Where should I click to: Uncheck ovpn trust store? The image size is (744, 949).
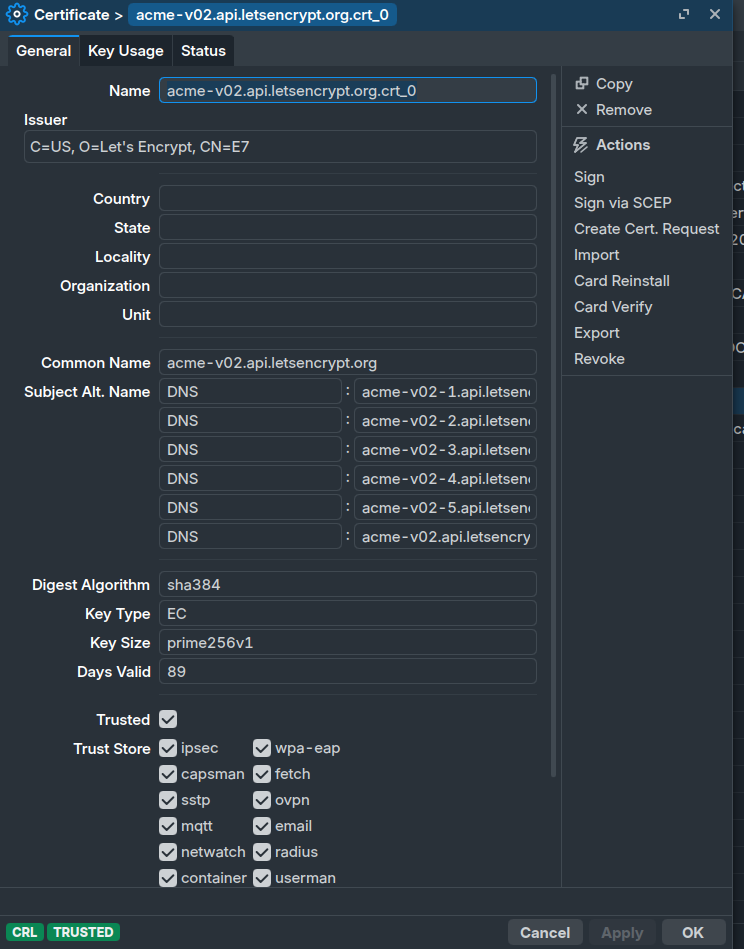[262, 800]
